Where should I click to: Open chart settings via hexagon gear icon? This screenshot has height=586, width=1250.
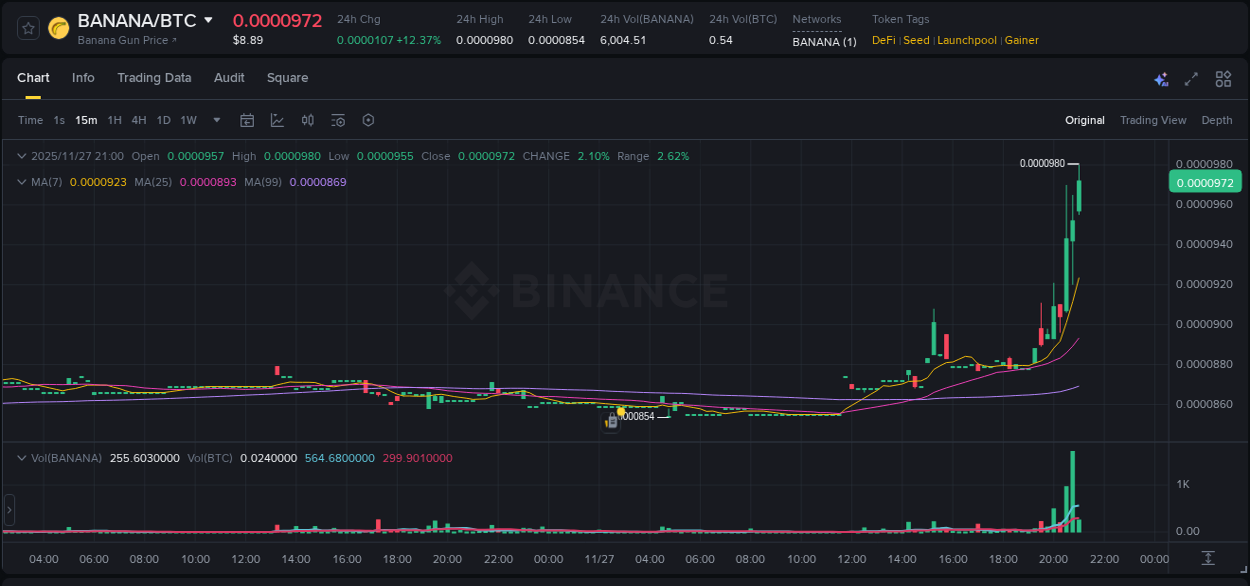[368, 120]
